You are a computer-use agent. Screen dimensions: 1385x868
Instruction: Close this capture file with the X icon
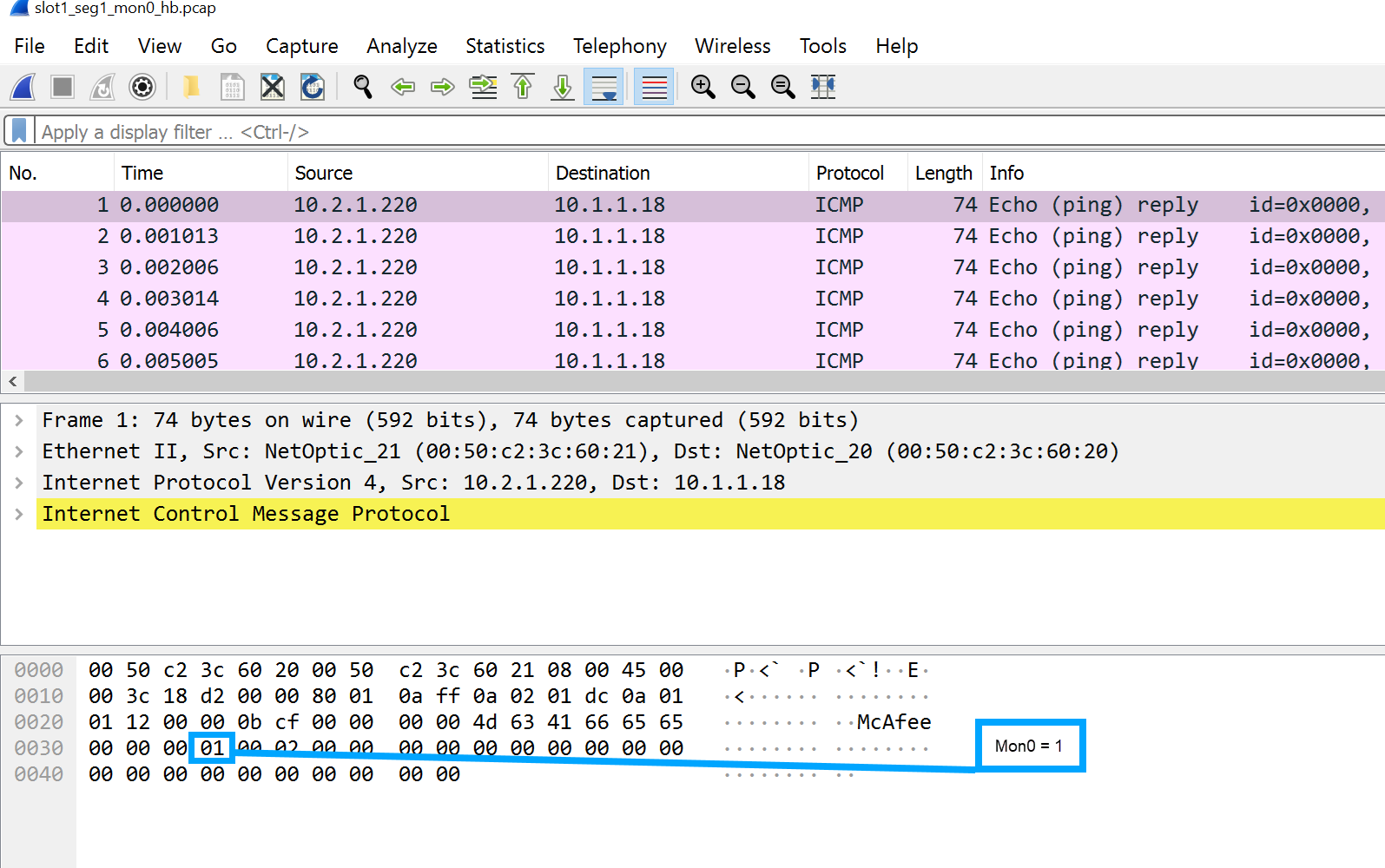click(x=273, y=87)
